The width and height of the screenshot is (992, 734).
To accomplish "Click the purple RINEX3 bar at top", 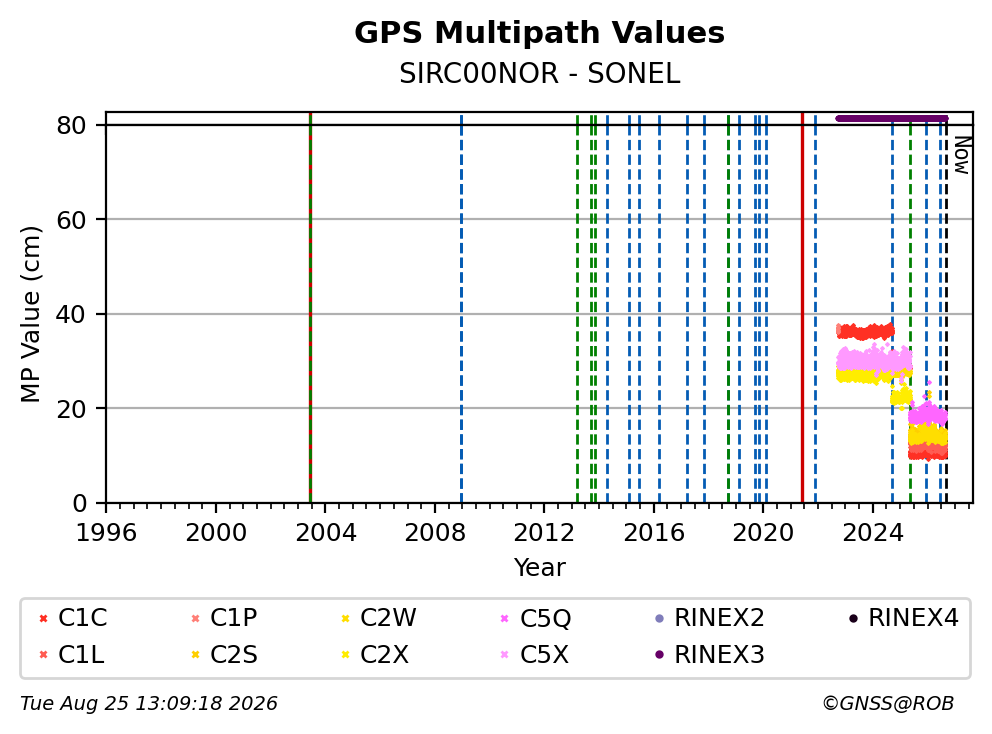I will 892,118.
